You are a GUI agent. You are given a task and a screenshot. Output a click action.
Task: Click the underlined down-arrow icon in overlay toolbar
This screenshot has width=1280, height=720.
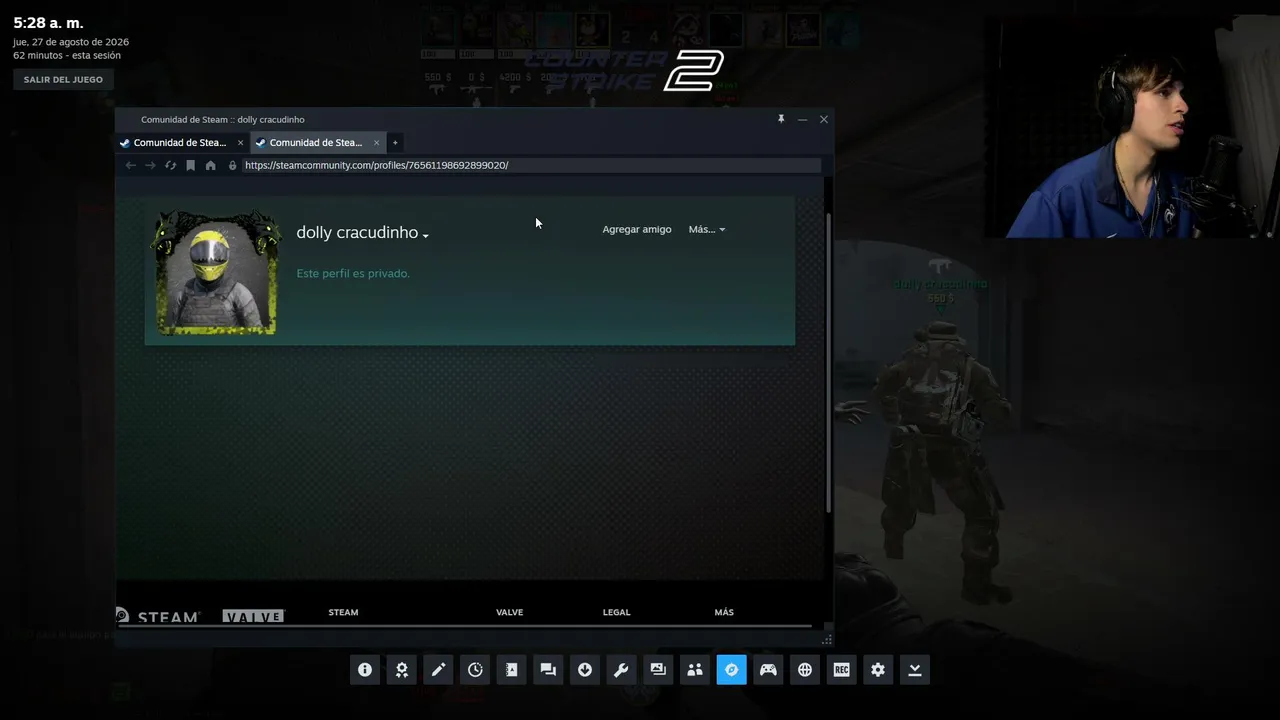point(915,670)
